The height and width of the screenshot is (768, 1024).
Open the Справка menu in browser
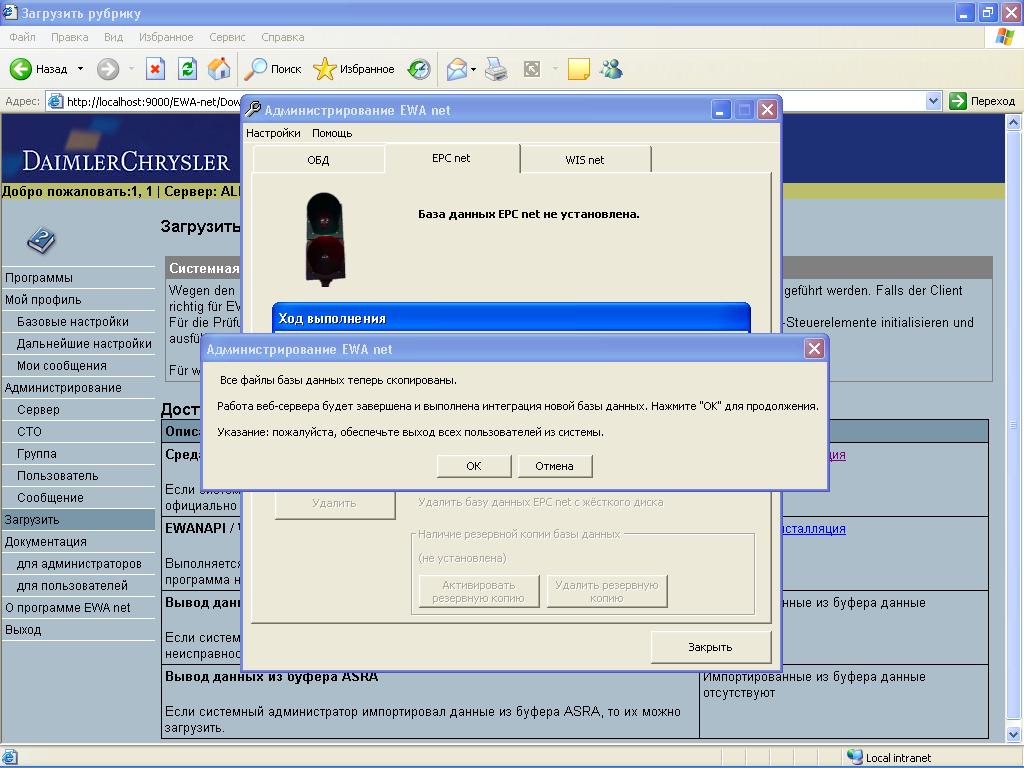283,37
